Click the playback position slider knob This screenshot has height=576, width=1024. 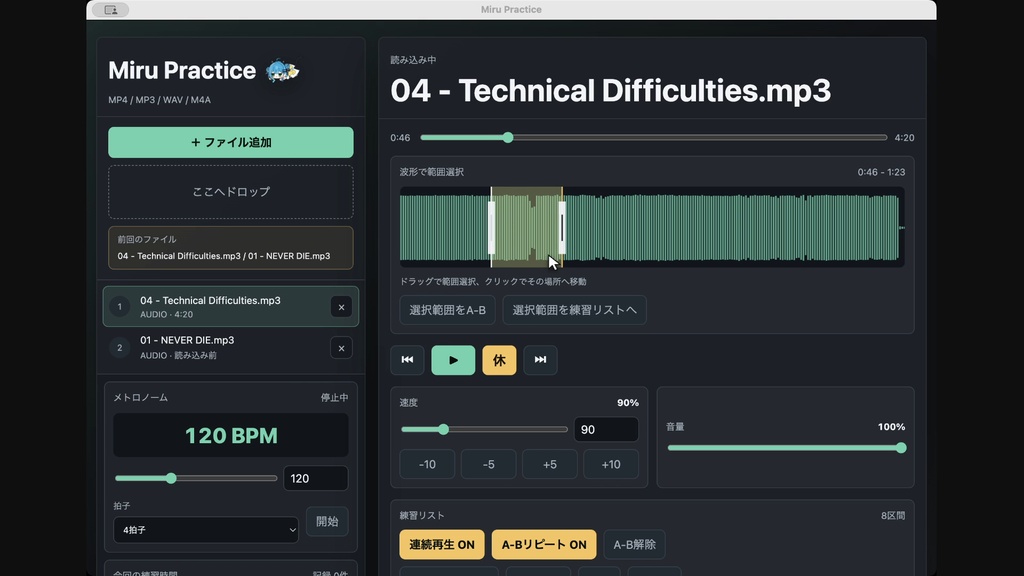point(508,138)
